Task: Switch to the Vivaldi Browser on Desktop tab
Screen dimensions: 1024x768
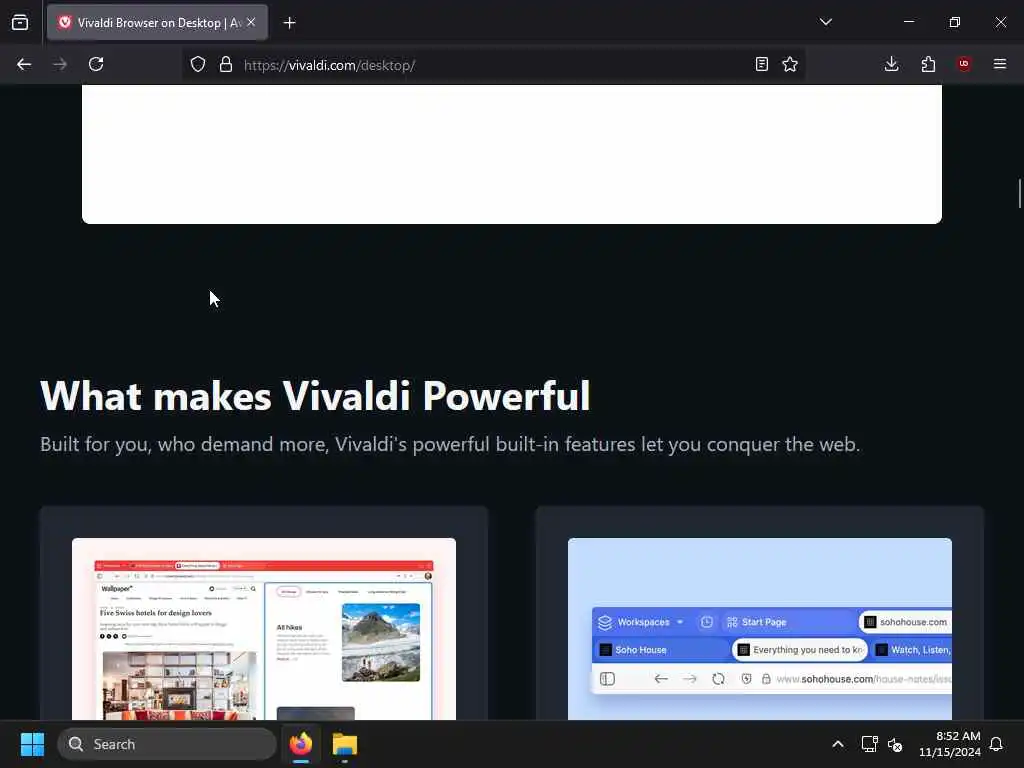Action: [x=157, y=23]
